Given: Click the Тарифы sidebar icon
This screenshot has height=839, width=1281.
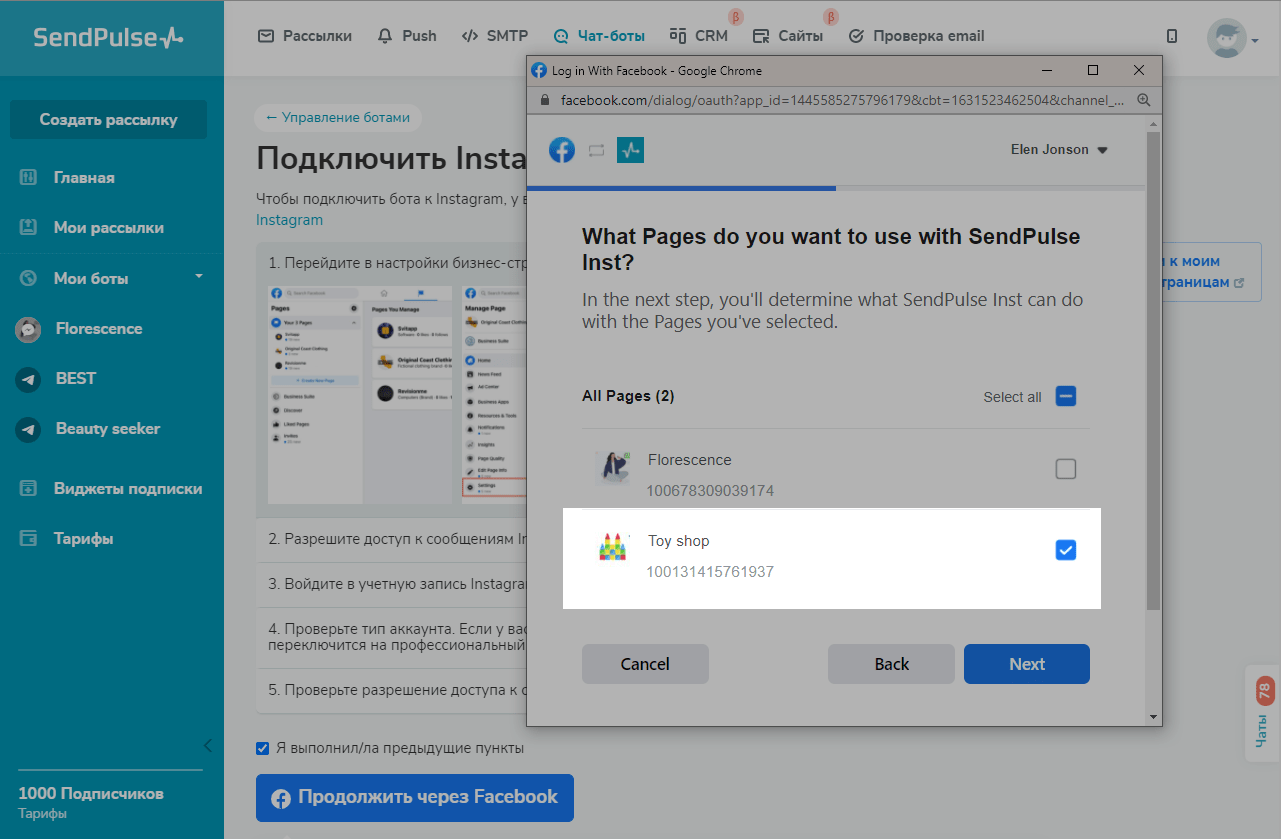Looking at the screenshot, I should point(29,538).
